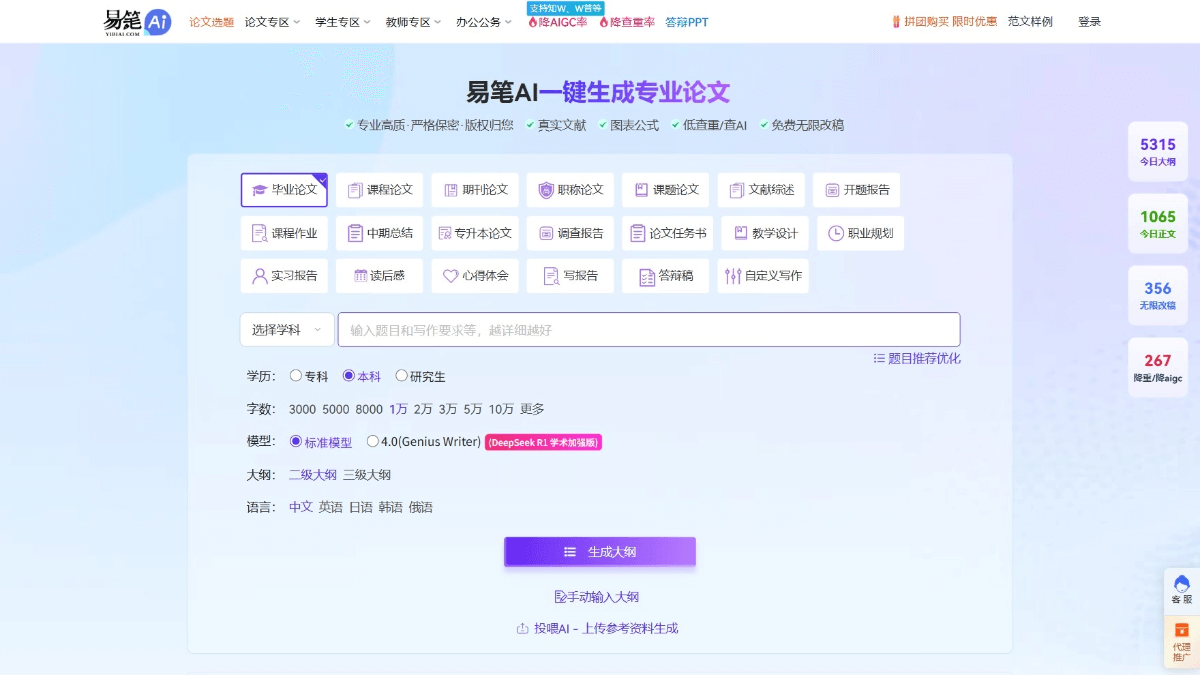Select the 中期总结 icon
Image resolution: width=1200 pixels, height=675 pixels.
355,233
